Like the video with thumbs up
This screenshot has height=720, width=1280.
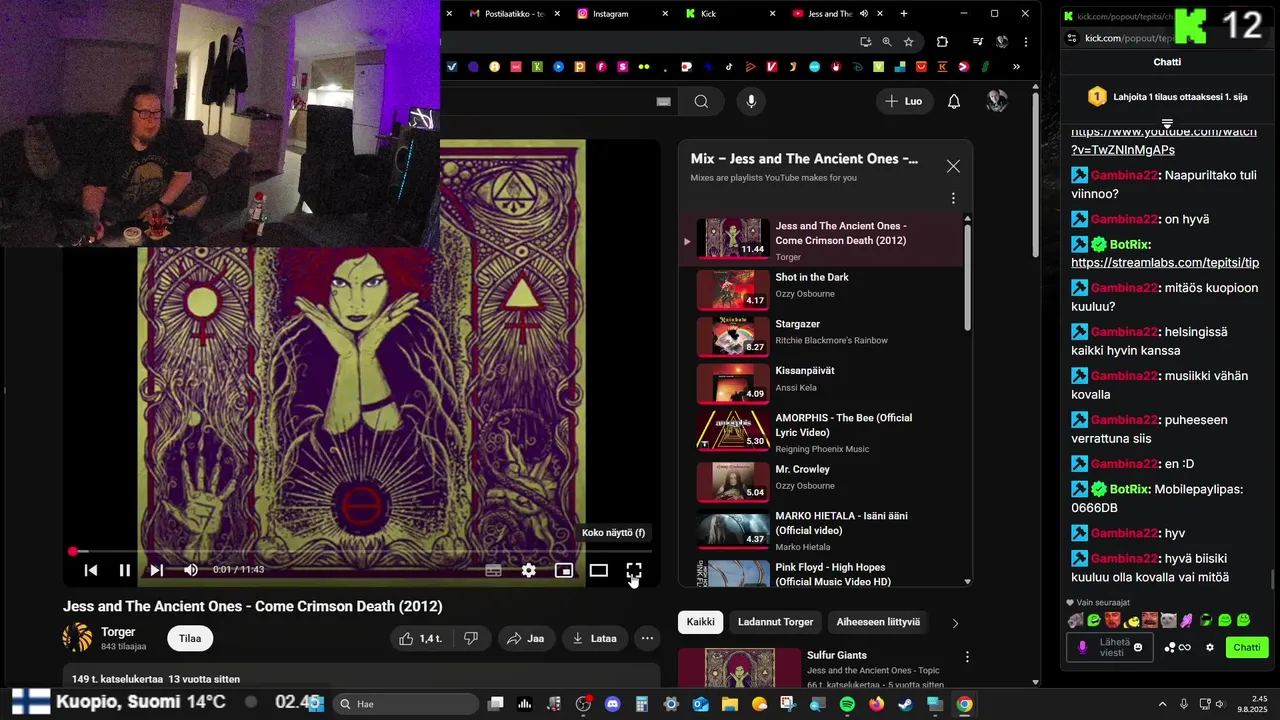point(422,638)
